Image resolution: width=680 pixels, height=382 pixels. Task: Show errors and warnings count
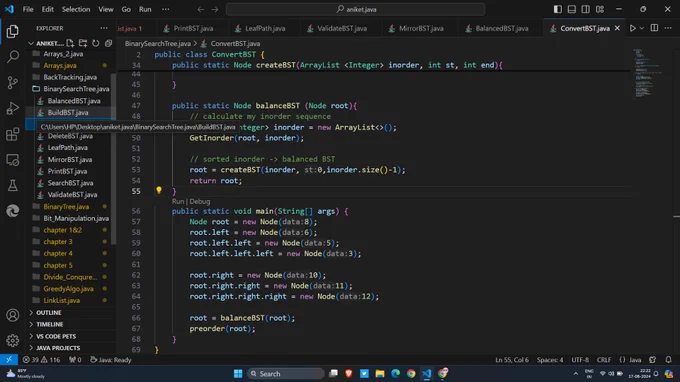[x=41, y=360]
